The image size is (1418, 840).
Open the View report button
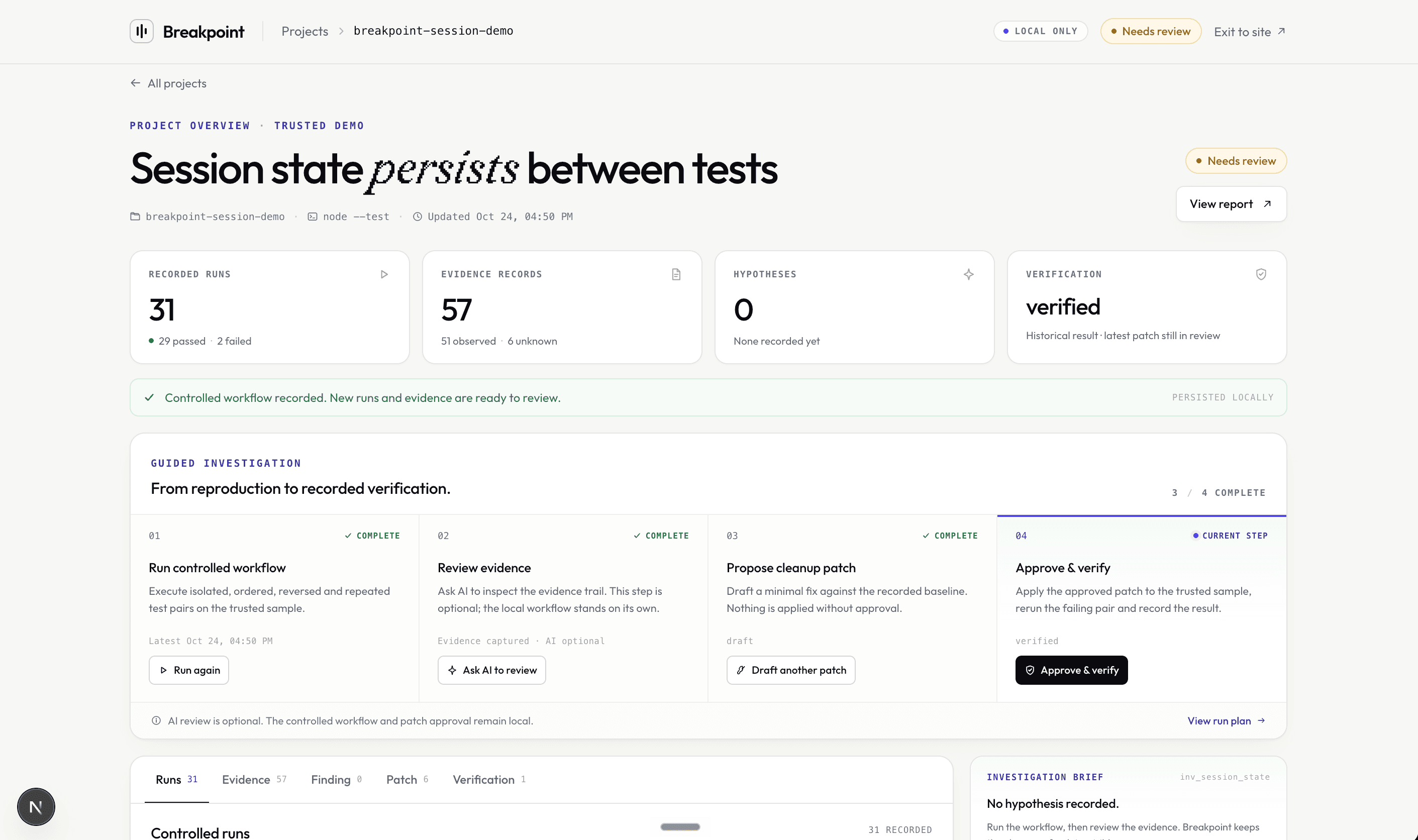[1231, 204]
